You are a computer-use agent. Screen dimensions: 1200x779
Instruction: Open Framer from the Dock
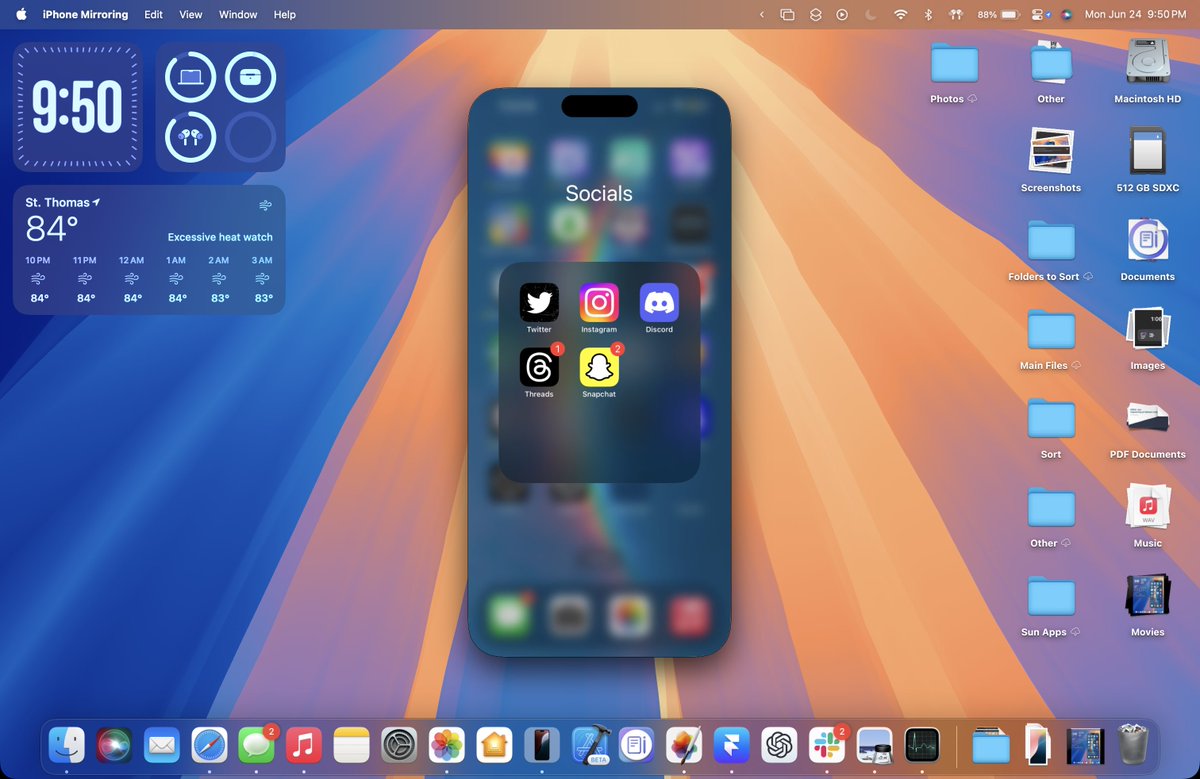click(731, 745)
